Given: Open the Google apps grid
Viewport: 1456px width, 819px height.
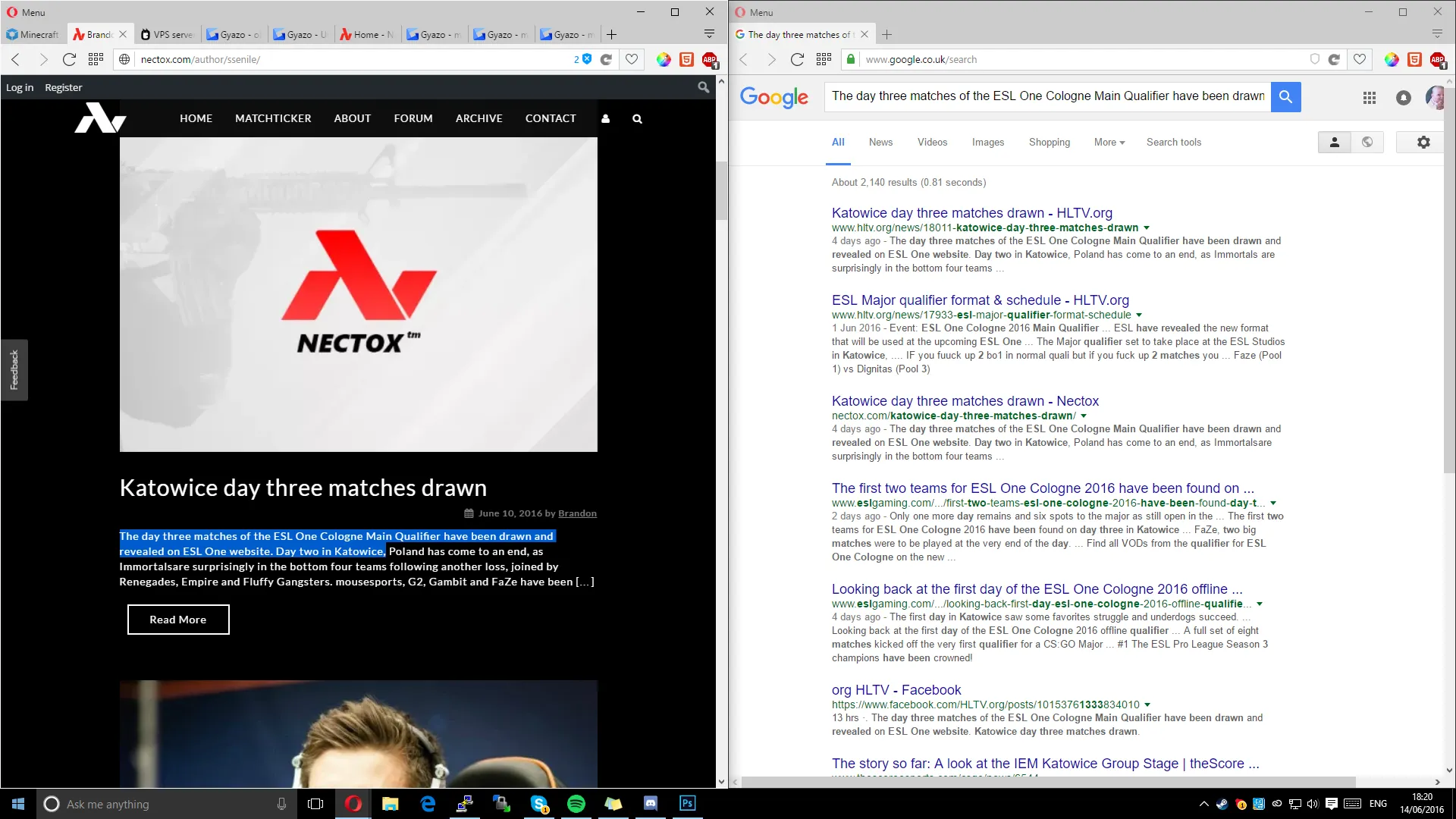Looking at the screenshot, I should (x=1370, y=97).
